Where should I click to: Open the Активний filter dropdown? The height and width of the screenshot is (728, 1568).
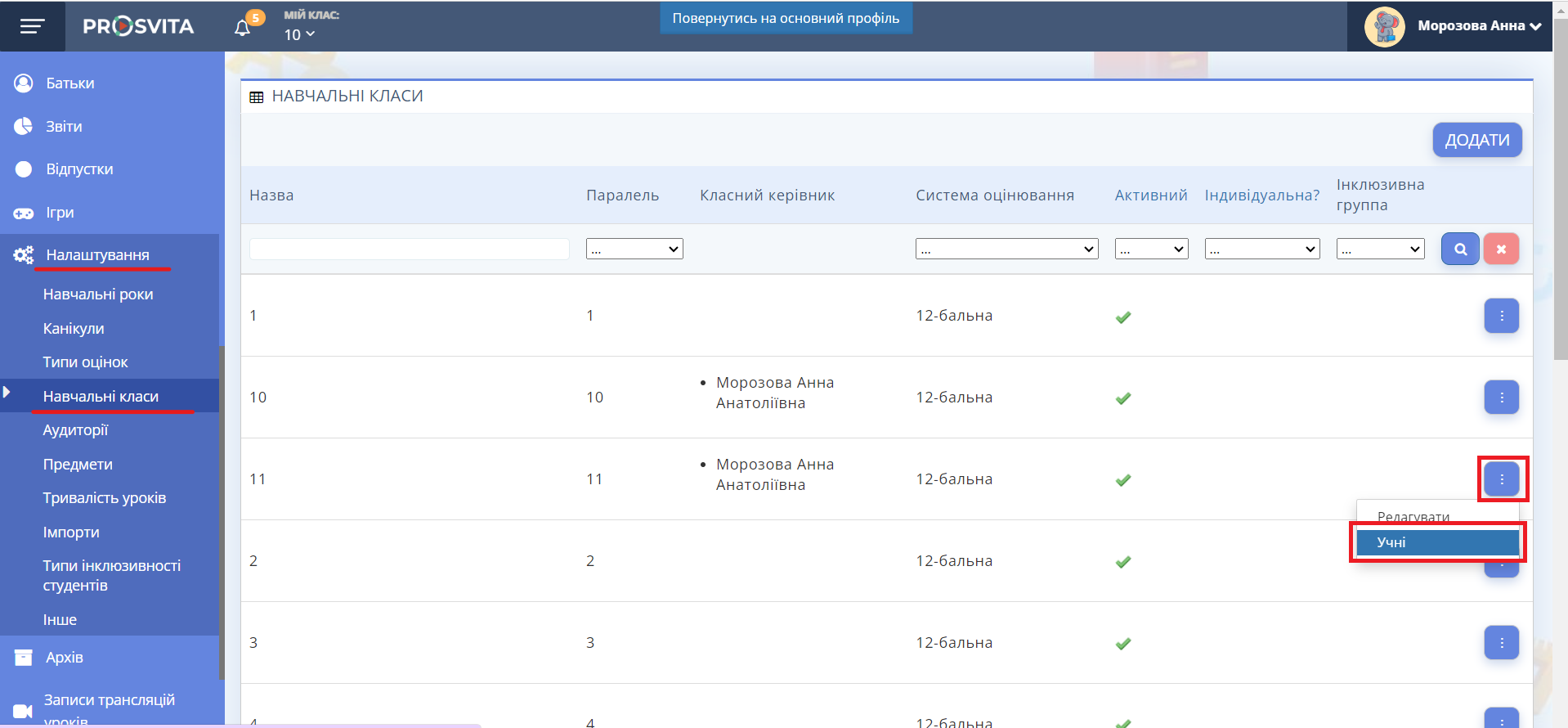pyautogui.click(x=1151, y=249)
